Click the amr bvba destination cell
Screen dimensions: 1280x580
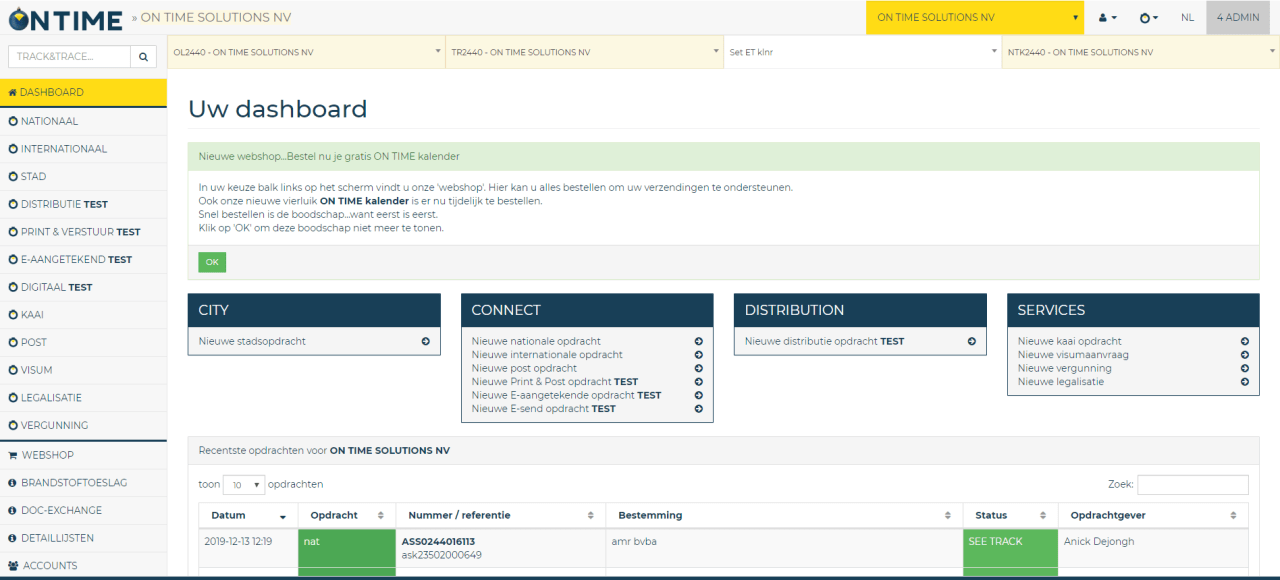pos(785,548)
